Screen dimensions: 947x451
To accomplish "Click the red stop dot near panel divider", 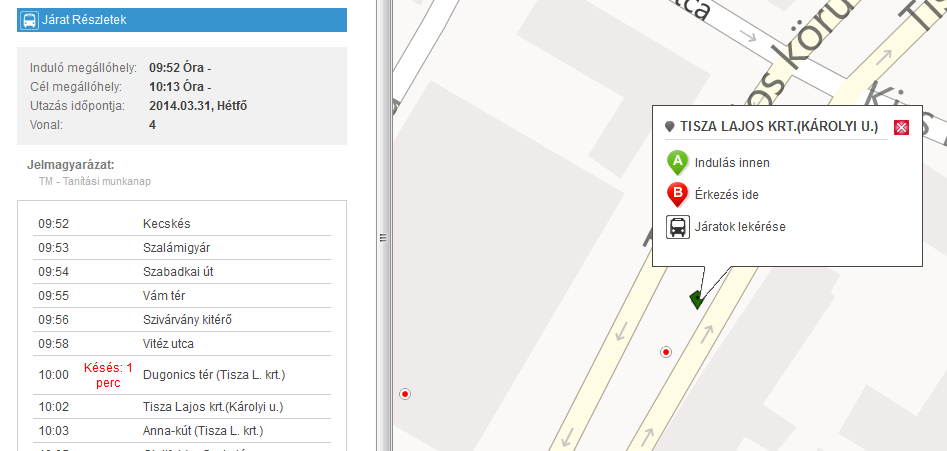I will pos(405,394).
